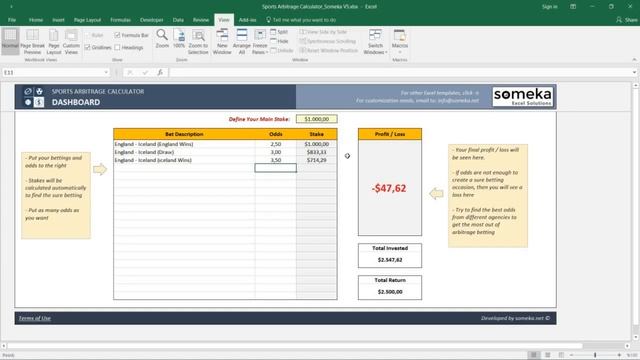Open Ribbon Display Options icon
Image resolution: width=640 pixels, height=360 pixels.
coord(573,7)
